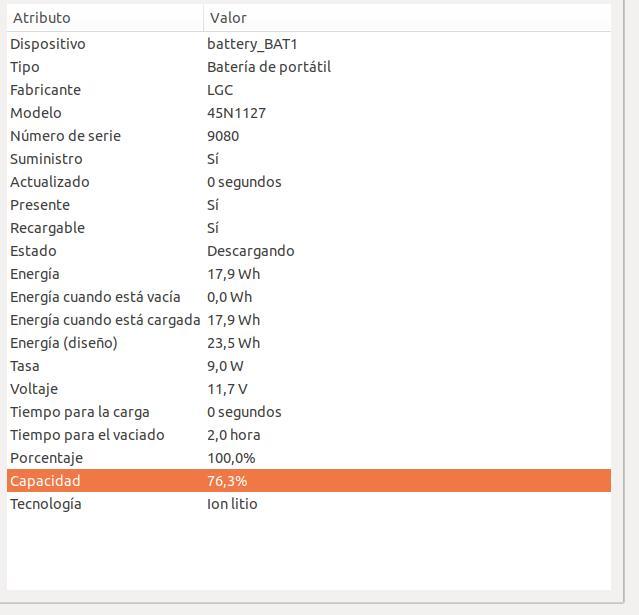Click the Atributo column header
639x615 pixels.
pos(105,18)
